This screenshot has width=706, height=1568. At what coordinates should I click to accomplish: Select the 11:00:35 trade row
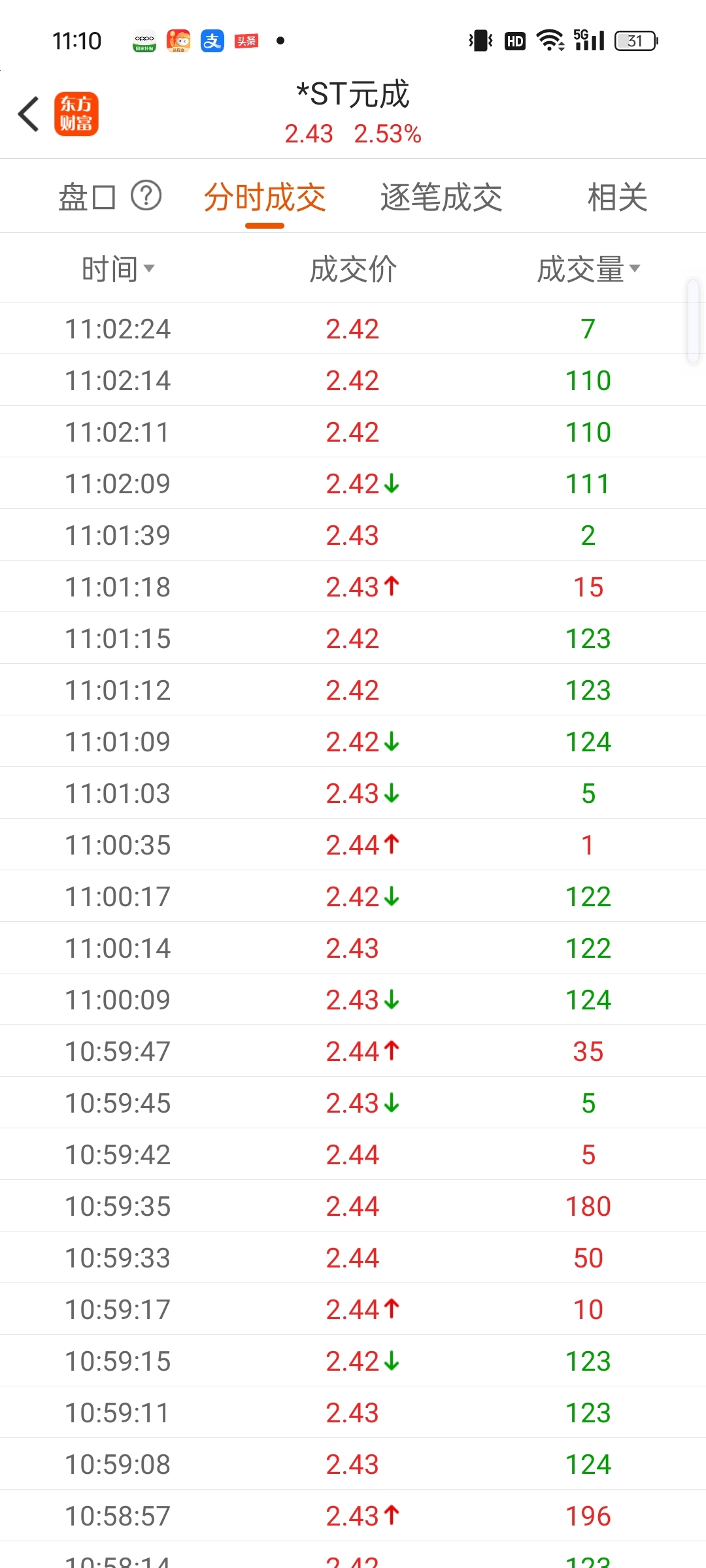tap(353, 844)
